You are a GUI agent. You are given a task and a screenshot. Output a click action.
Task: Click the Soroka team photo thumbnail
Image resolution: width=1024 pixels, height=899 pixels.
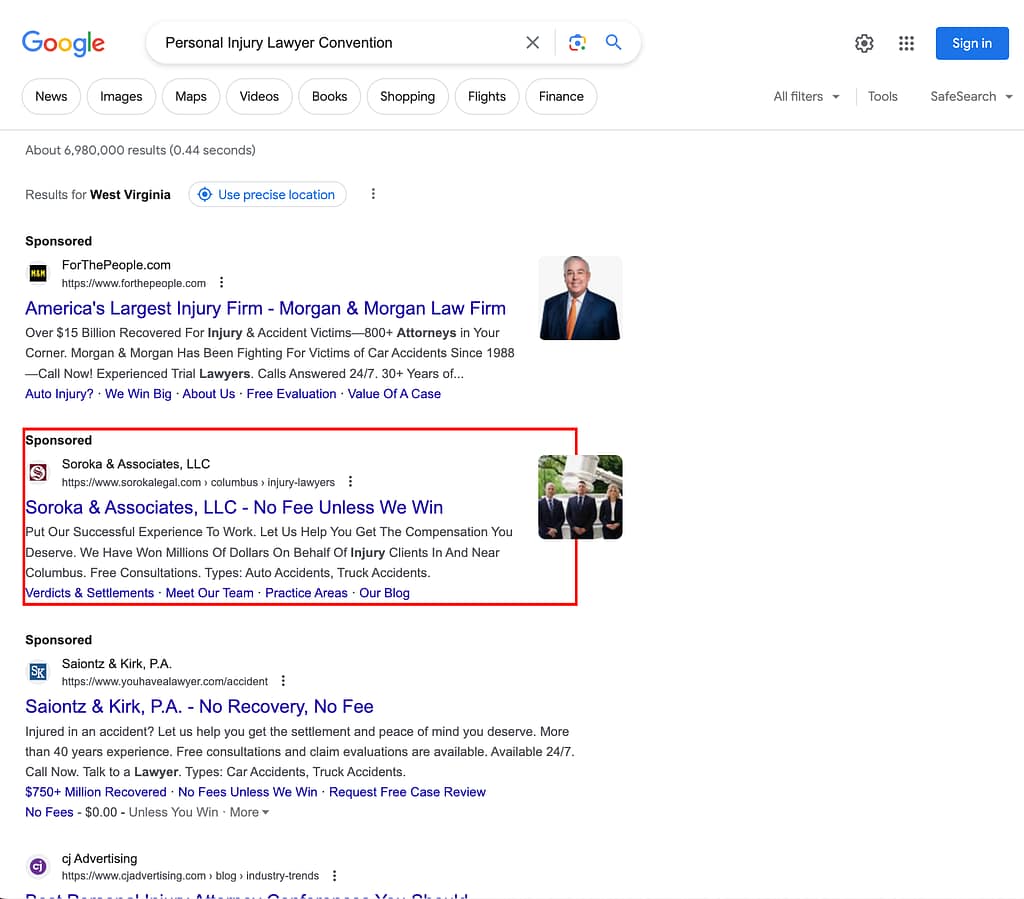click(580, 497)
